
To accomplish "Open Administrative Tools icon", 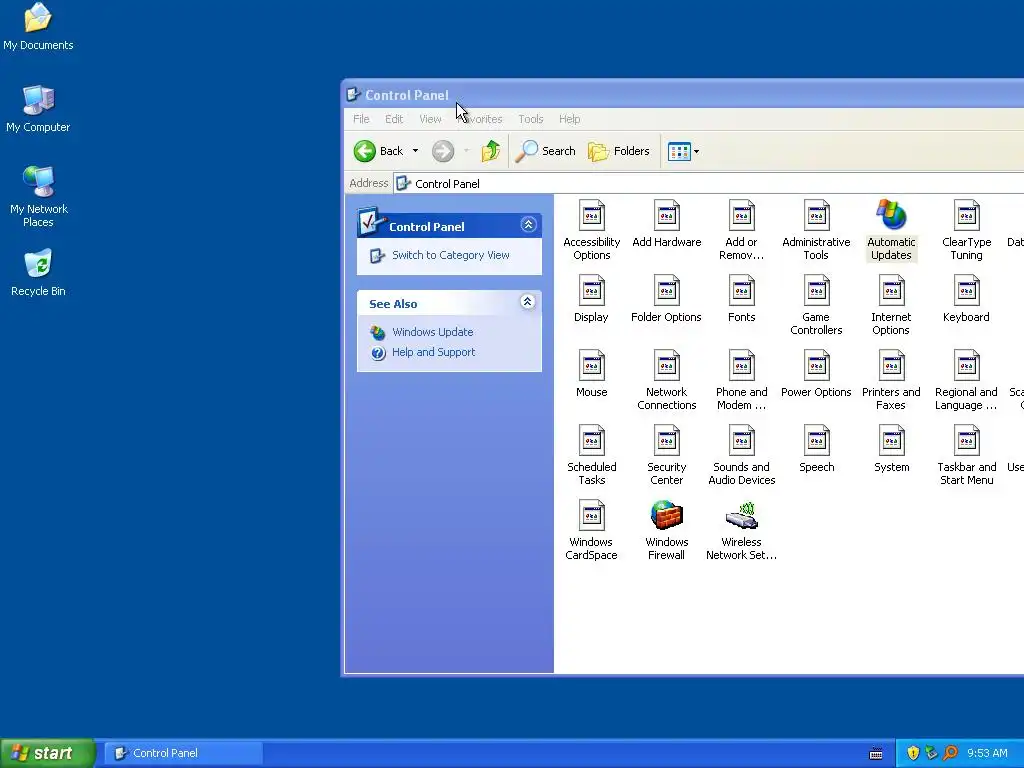I will tap(816, 230).
